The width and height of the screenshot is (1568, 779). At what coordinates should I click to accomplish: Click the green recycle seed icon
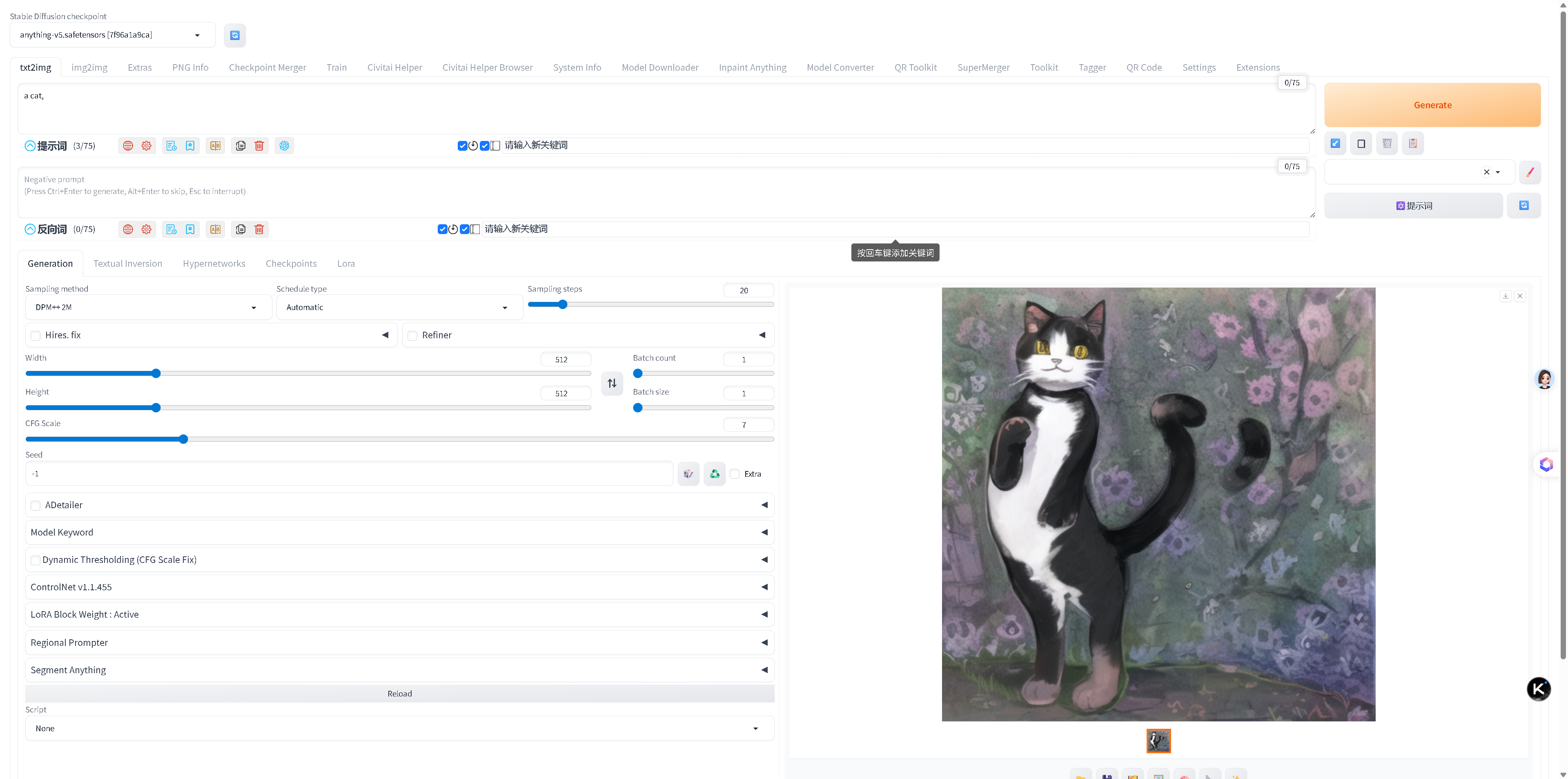715,474
